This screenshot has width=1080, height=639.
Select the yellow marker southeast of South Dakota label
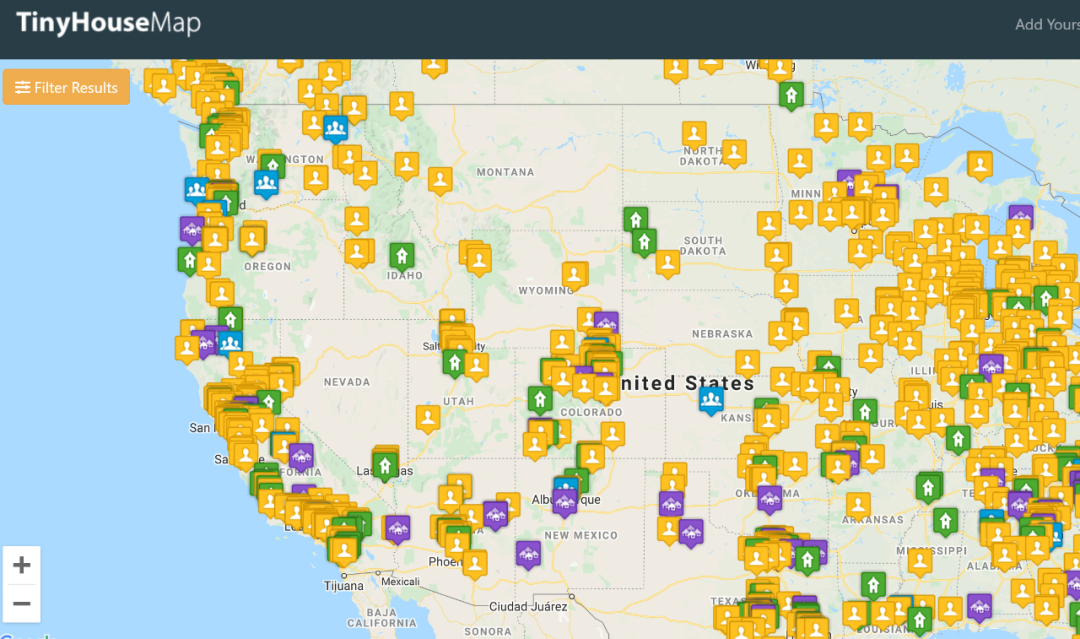[x=777, y=256]
